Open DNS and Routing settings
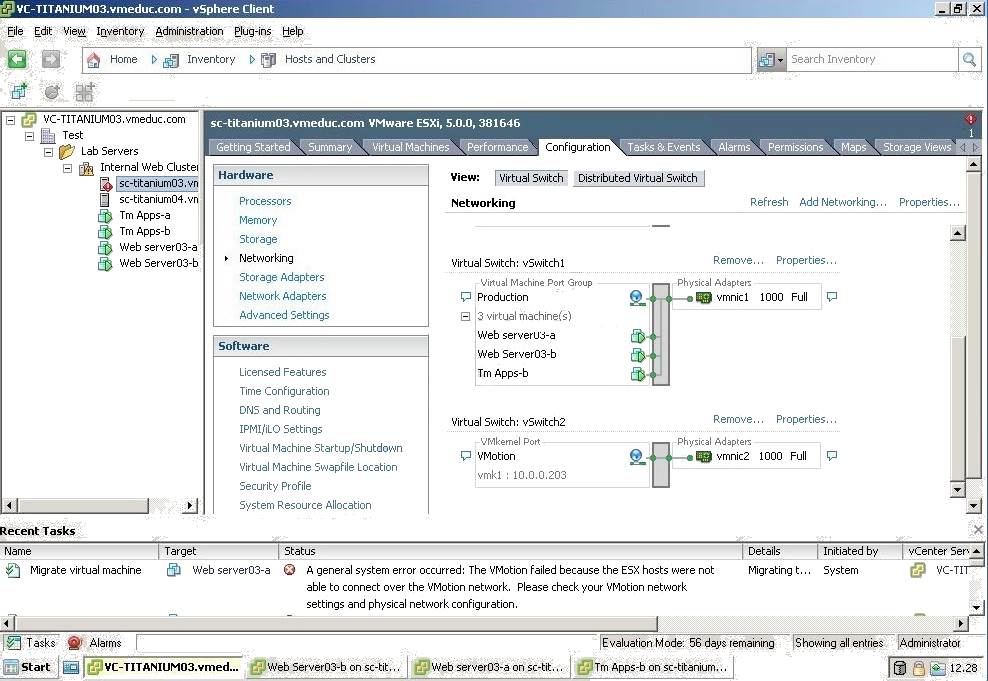This screenshot has height=681, width=988. click(279, 410)
